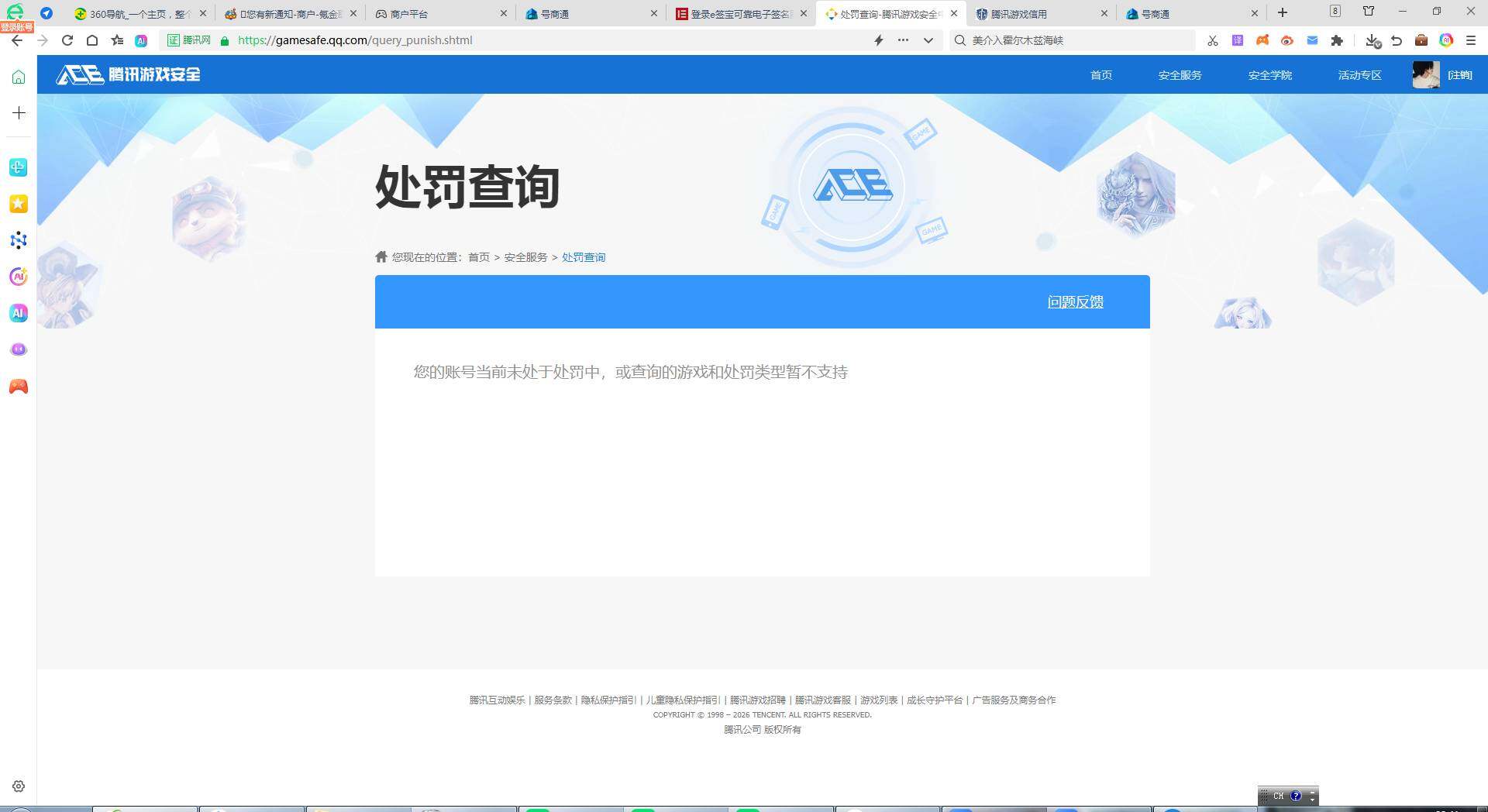Click the 腾讯游戏安全 ACE logo
The height and width of the screenshot is (812, 1488).
[x=129, y=74]
